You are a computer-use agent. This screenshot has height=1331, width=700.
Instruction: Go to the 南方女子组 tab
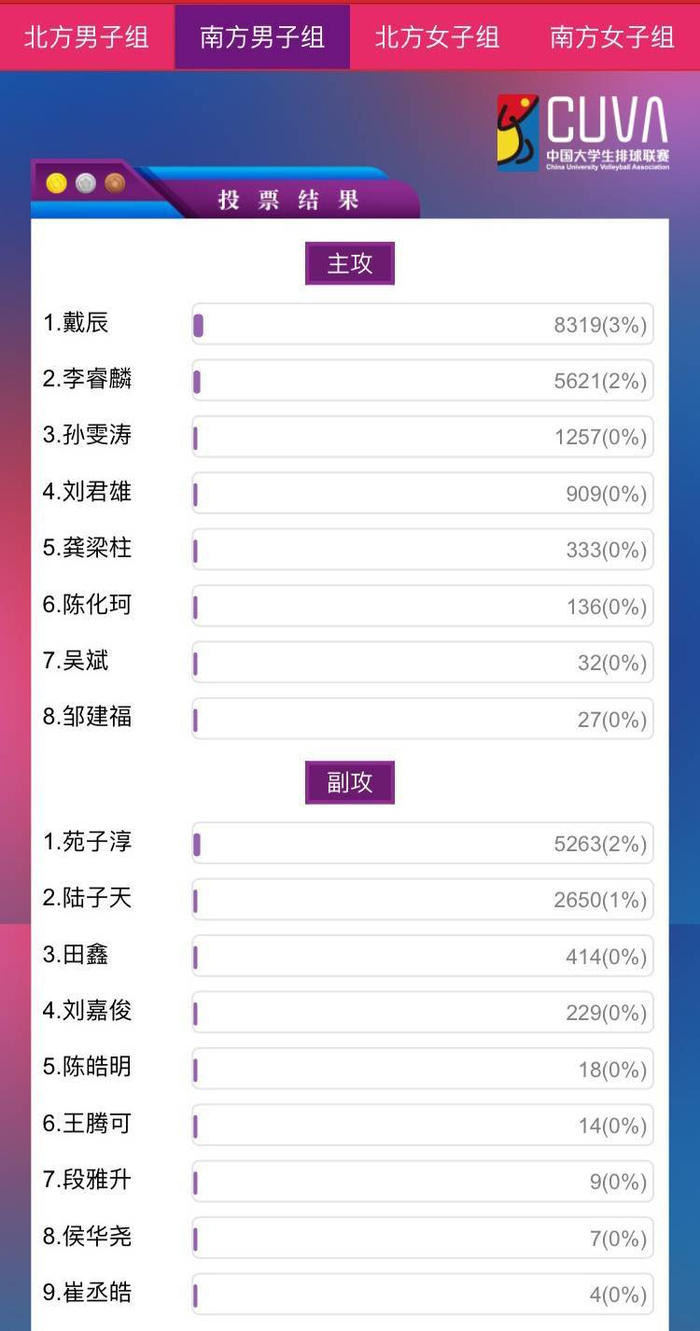[612, 38]
